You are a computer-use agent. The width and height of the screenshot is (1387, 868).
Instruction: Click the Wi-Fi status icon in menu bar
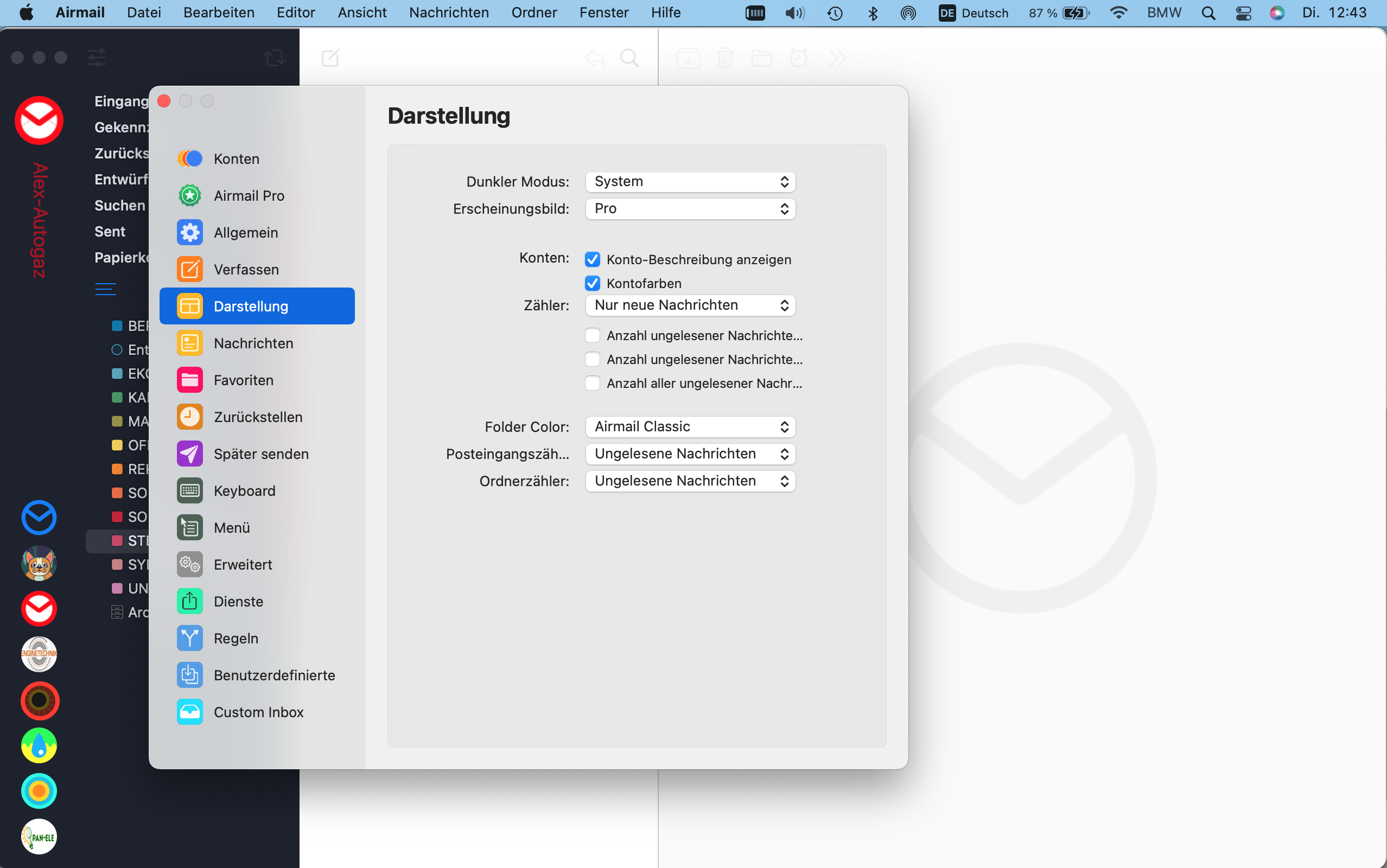1118,12
